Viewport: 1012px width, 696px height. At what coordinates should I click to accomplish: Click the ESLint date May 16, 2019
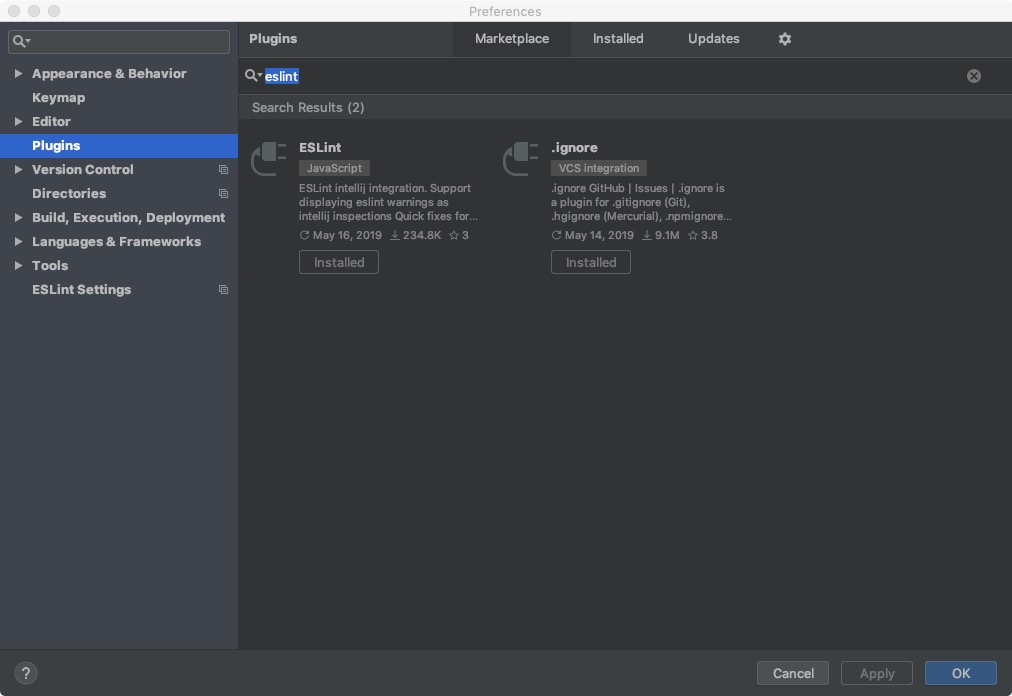347,236
